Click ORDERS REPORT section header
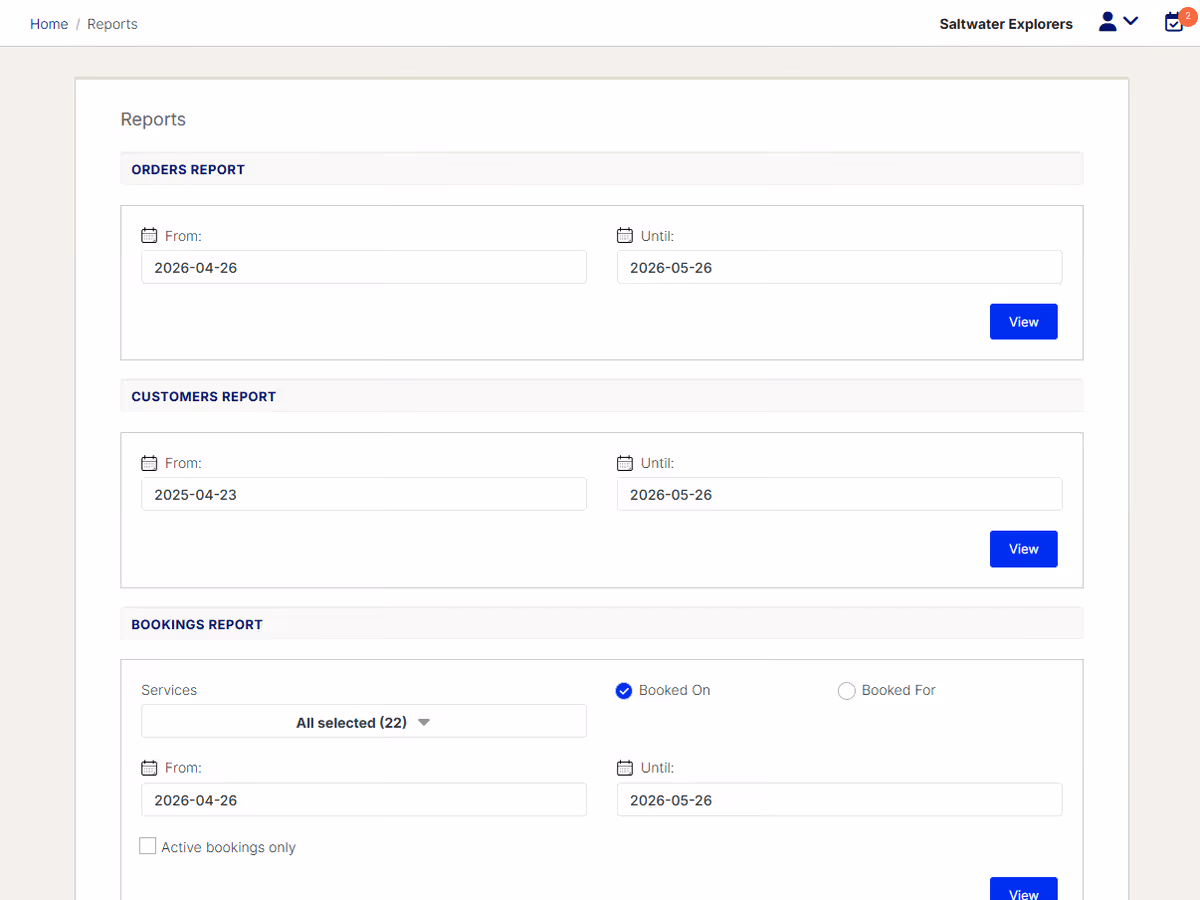 [602, 169]
